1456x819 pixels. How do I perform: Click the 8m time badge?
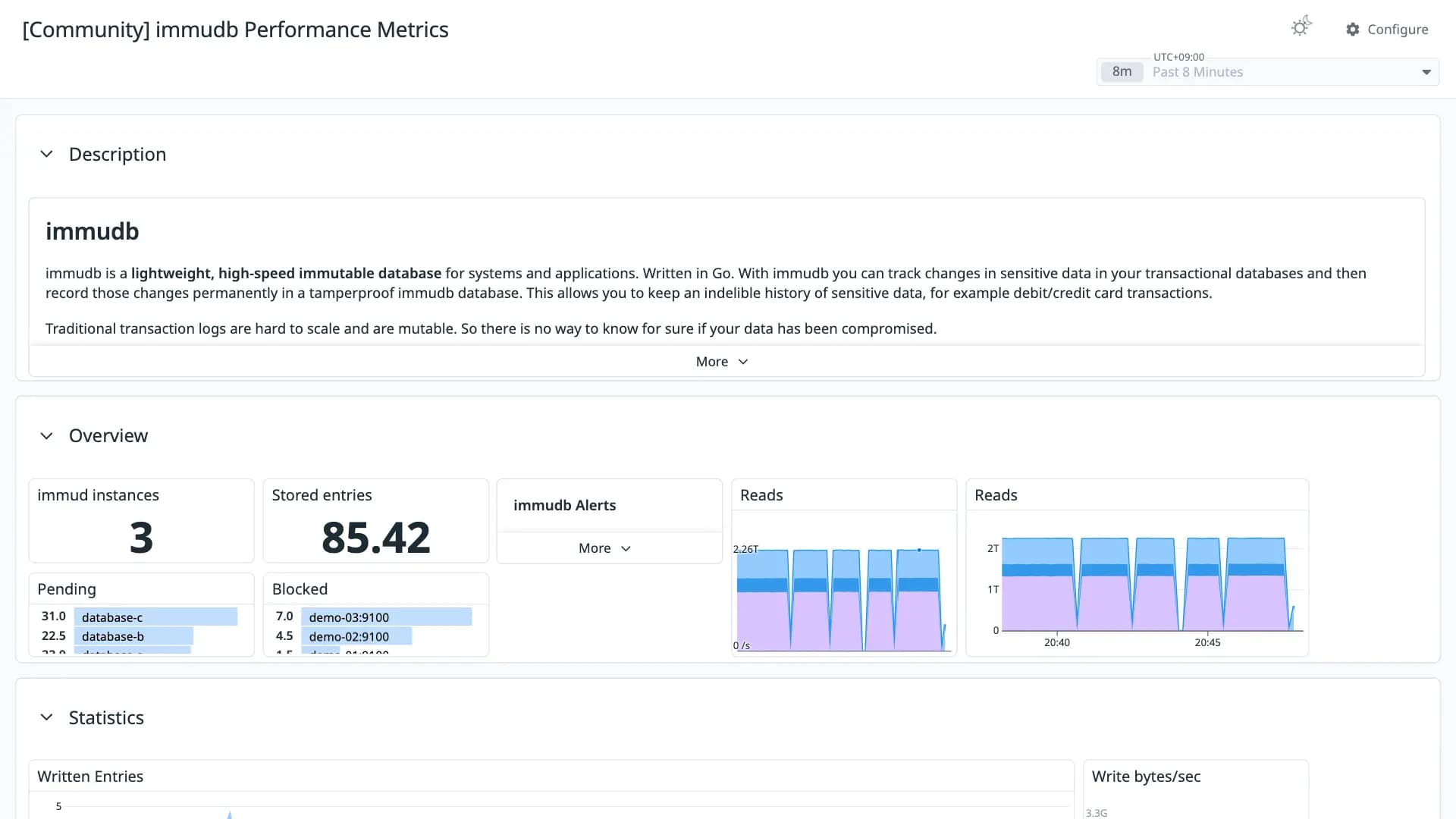pos(1122,72)
